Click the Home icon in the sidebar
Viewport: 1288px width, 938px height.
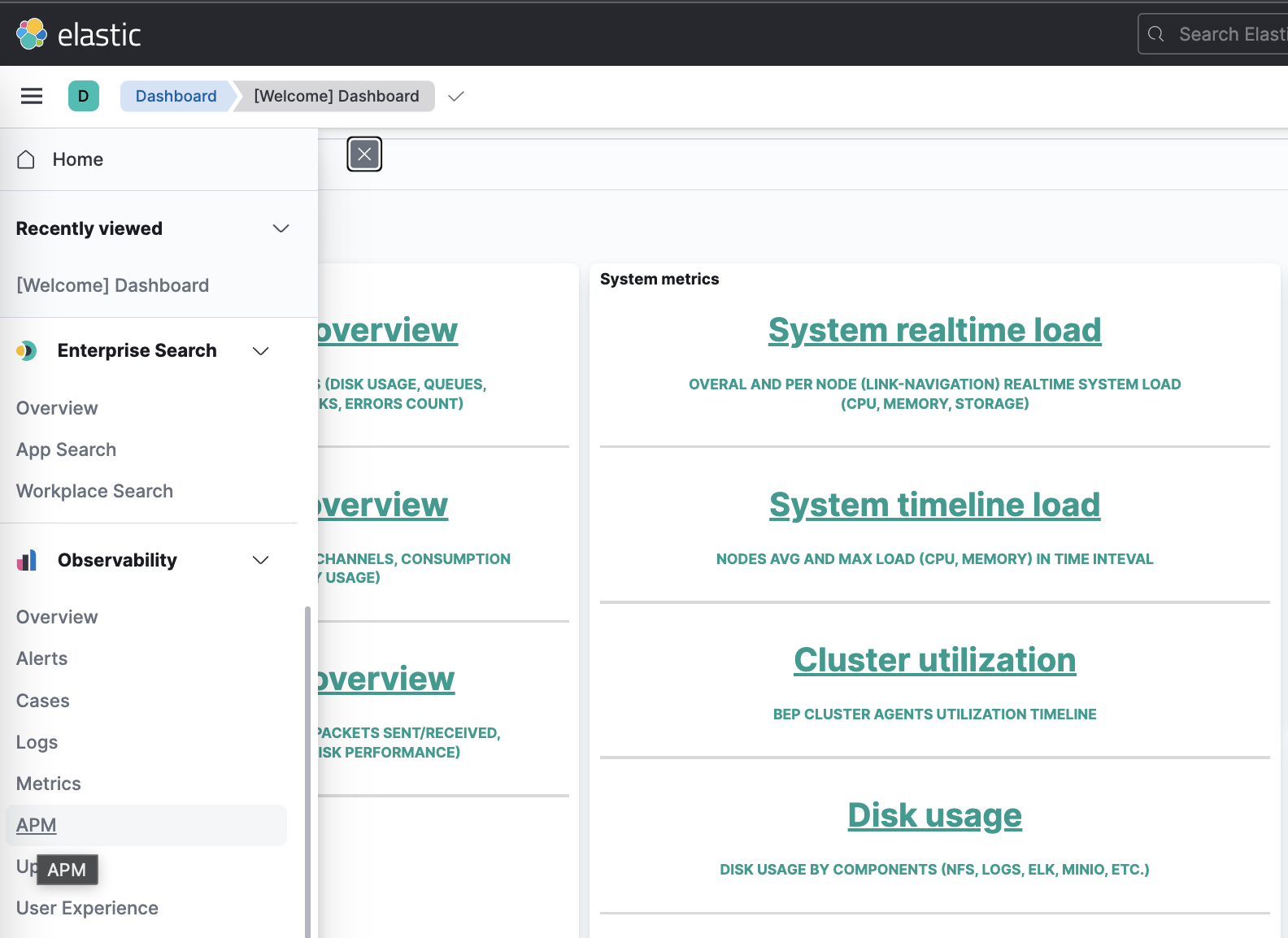26,159
